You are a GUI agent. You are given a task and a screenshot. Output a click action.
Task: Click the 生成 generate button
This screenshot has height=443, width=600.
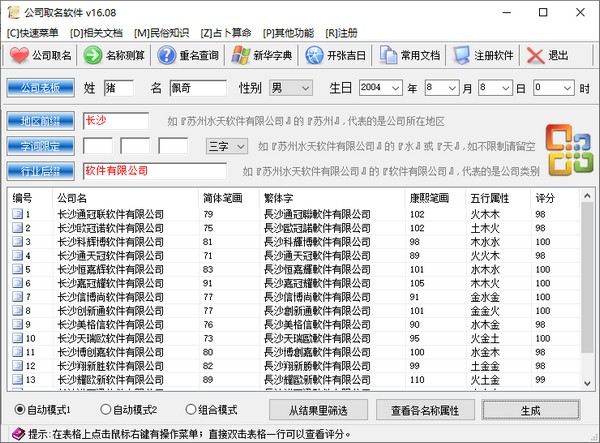pos(531,410)
